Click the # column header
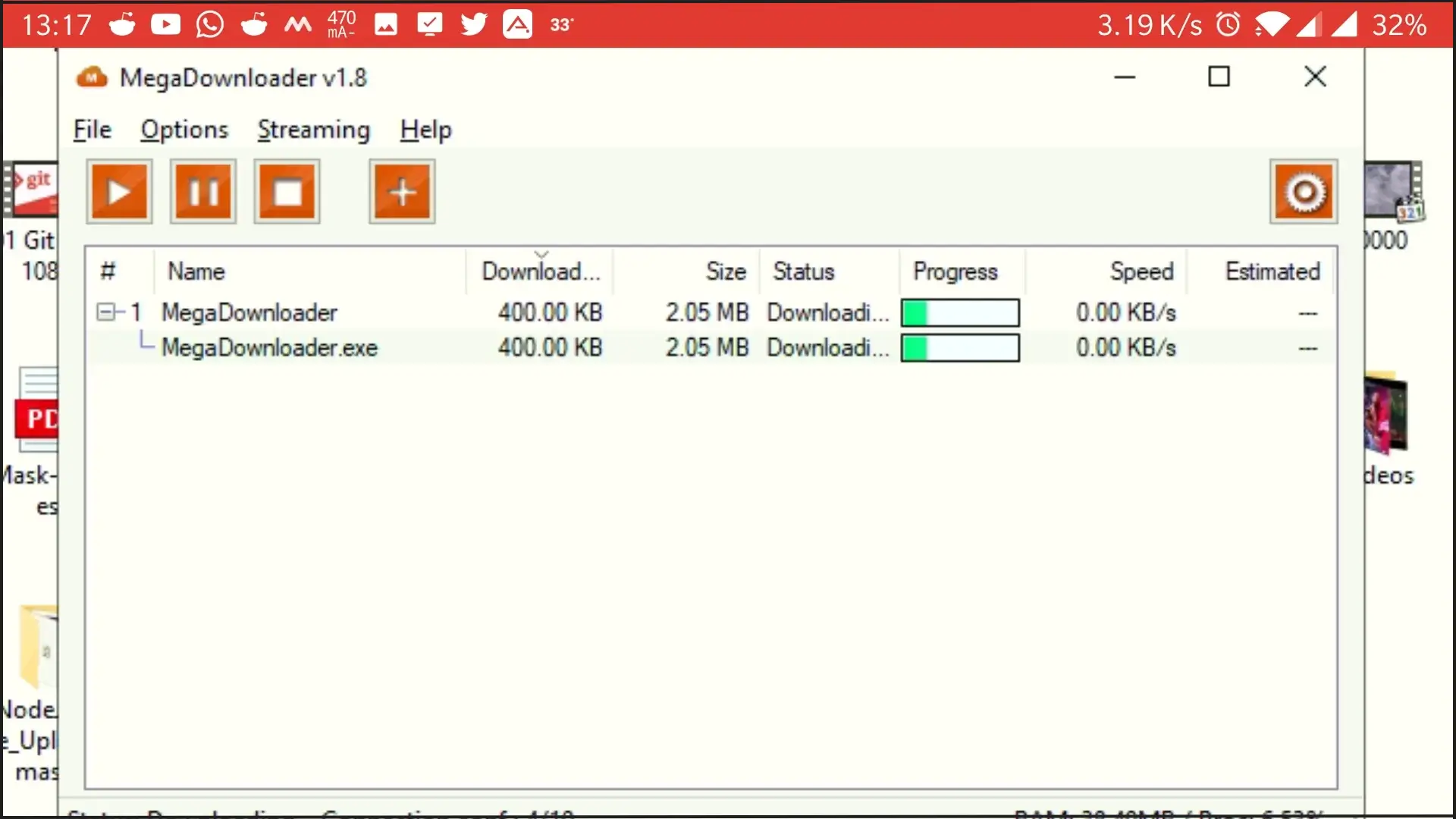 click(120, 271)
